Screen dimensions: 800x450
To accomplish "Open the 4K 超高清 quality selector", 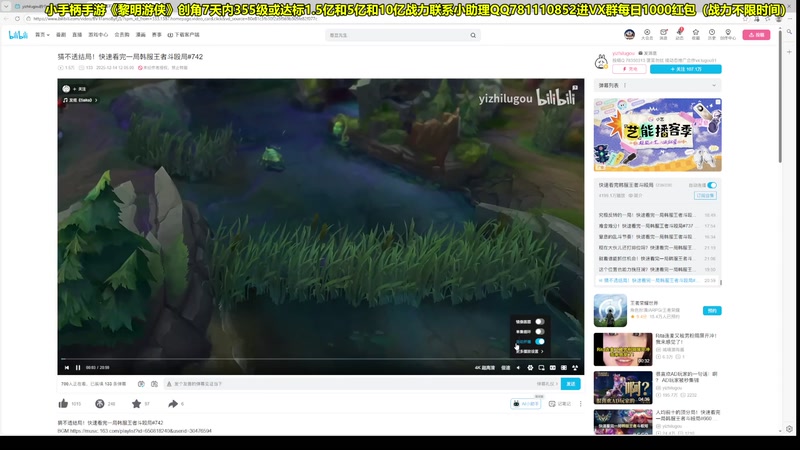I will (484, 367).
